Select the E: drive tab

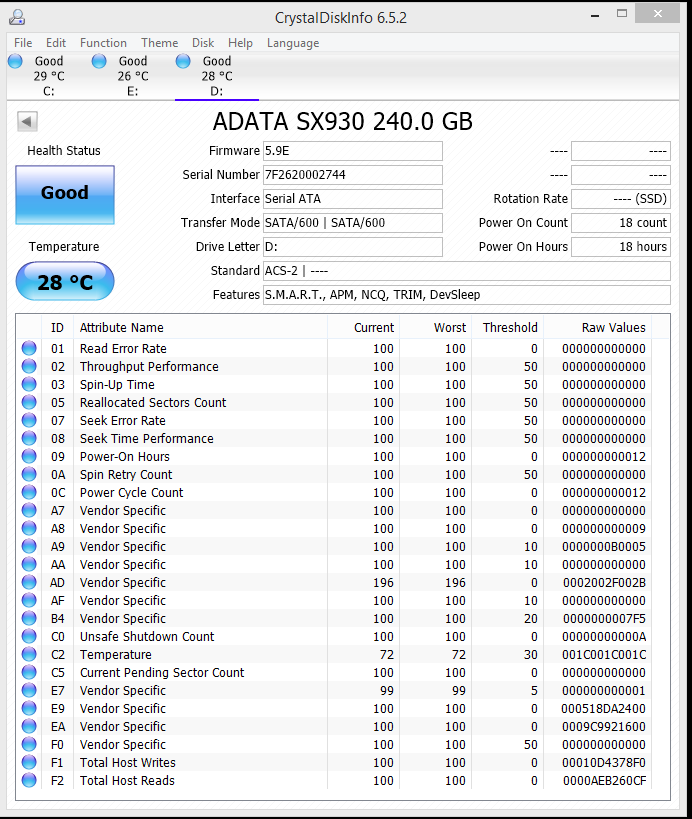point(133,76)
